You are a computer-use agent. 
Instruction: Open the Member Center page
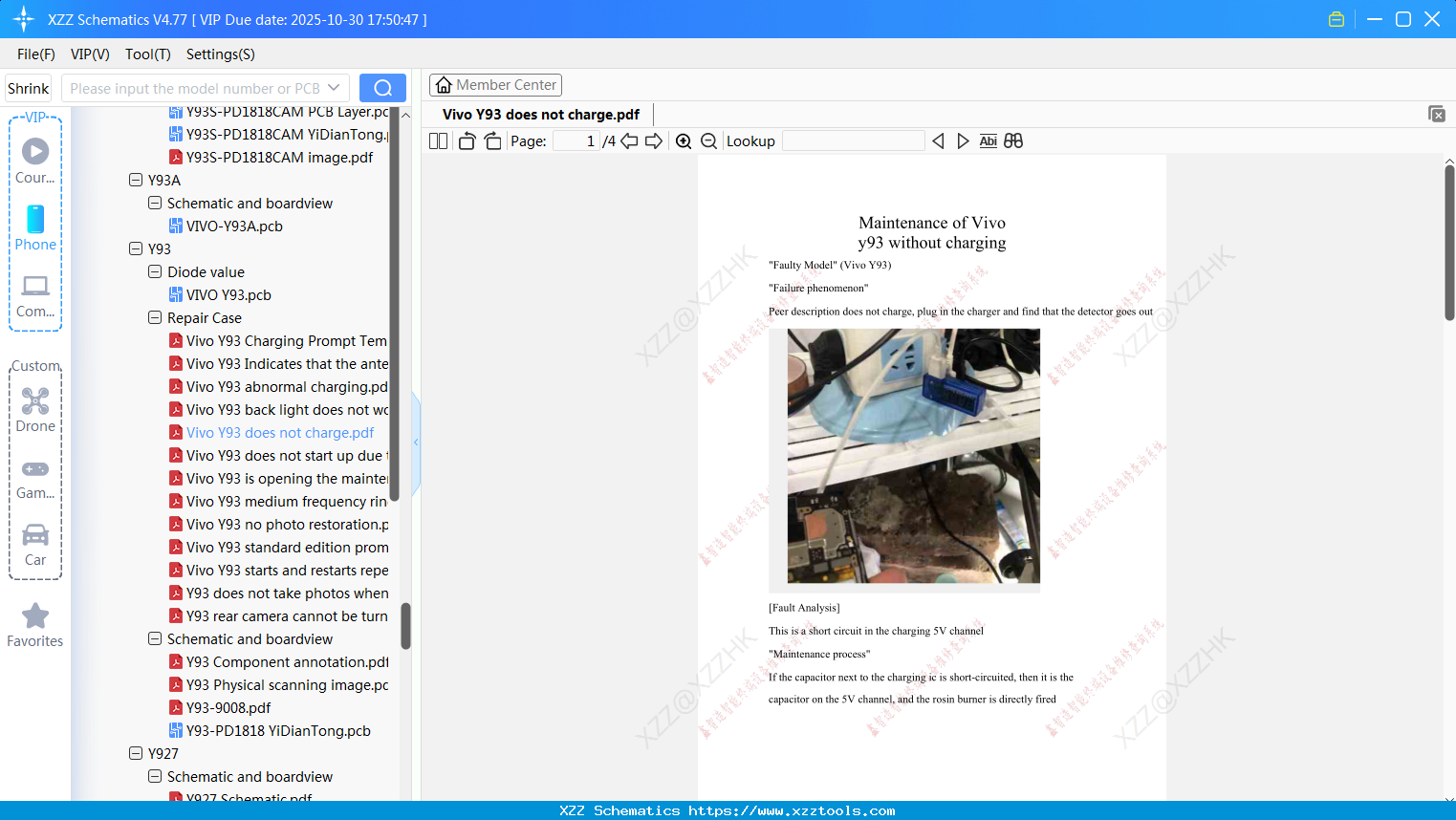point(496,85)
